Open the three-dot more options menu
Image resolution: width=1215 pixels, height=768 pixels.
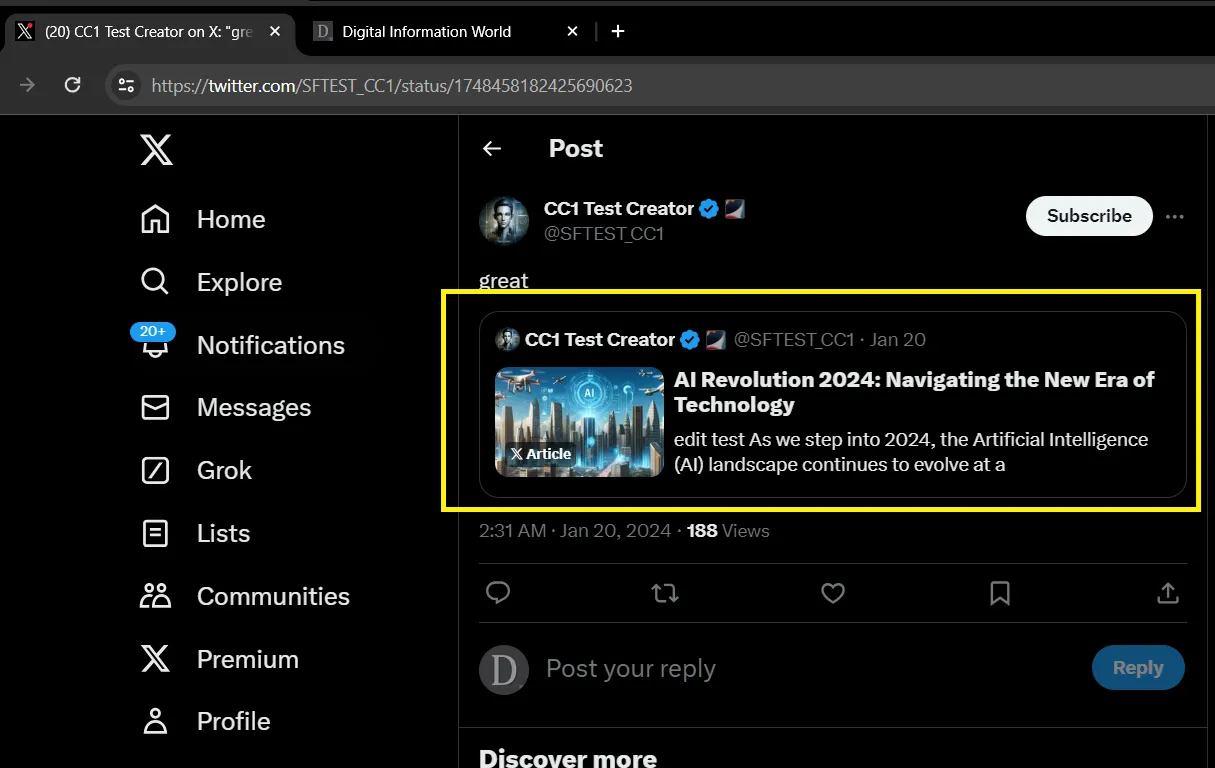pos(1175,216)
